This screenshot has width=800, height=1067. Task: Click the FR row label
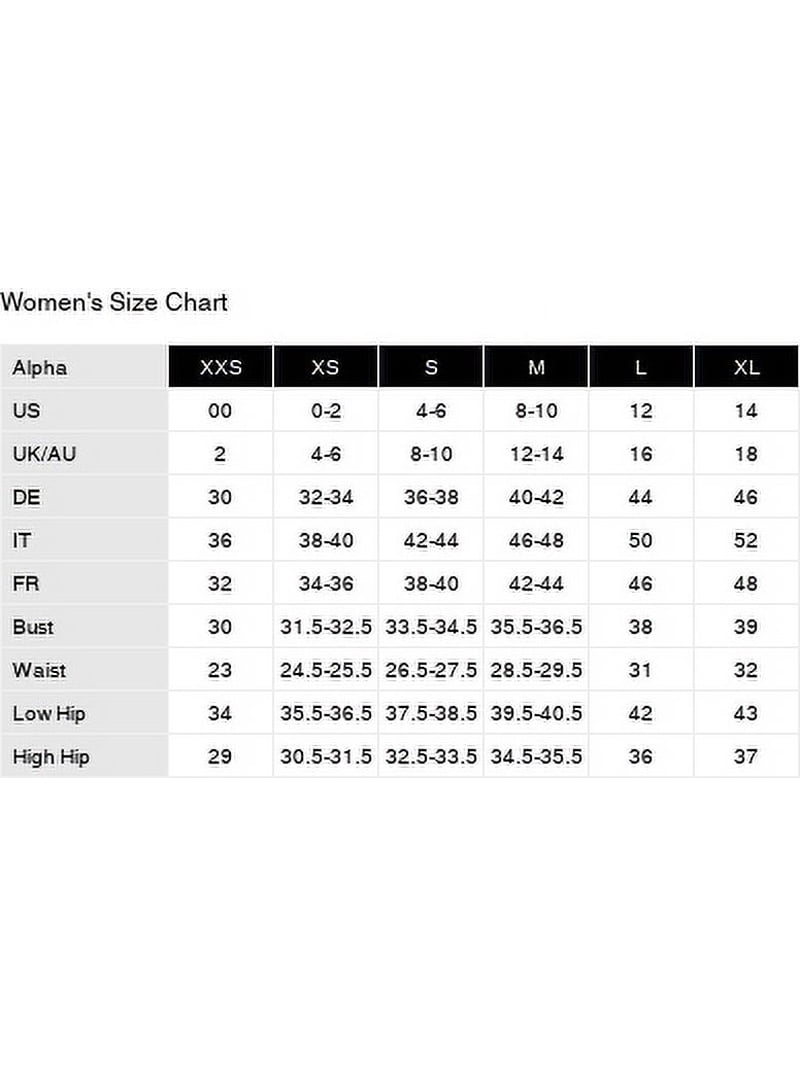(x=26, y=584)
